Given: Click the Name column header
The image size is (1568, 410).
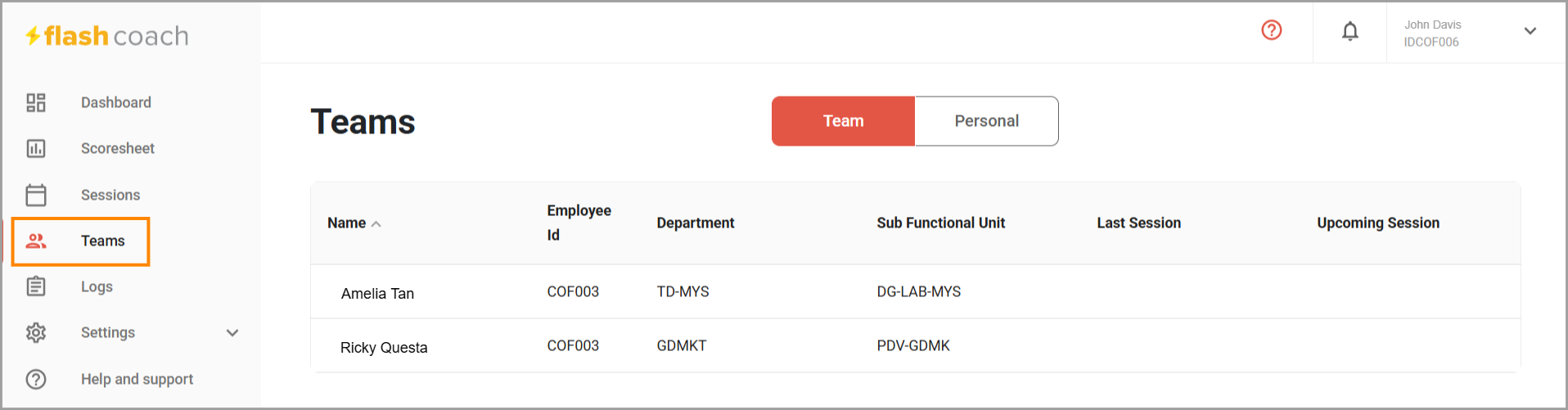Looking at the screenshot, I should pos(346,223).
